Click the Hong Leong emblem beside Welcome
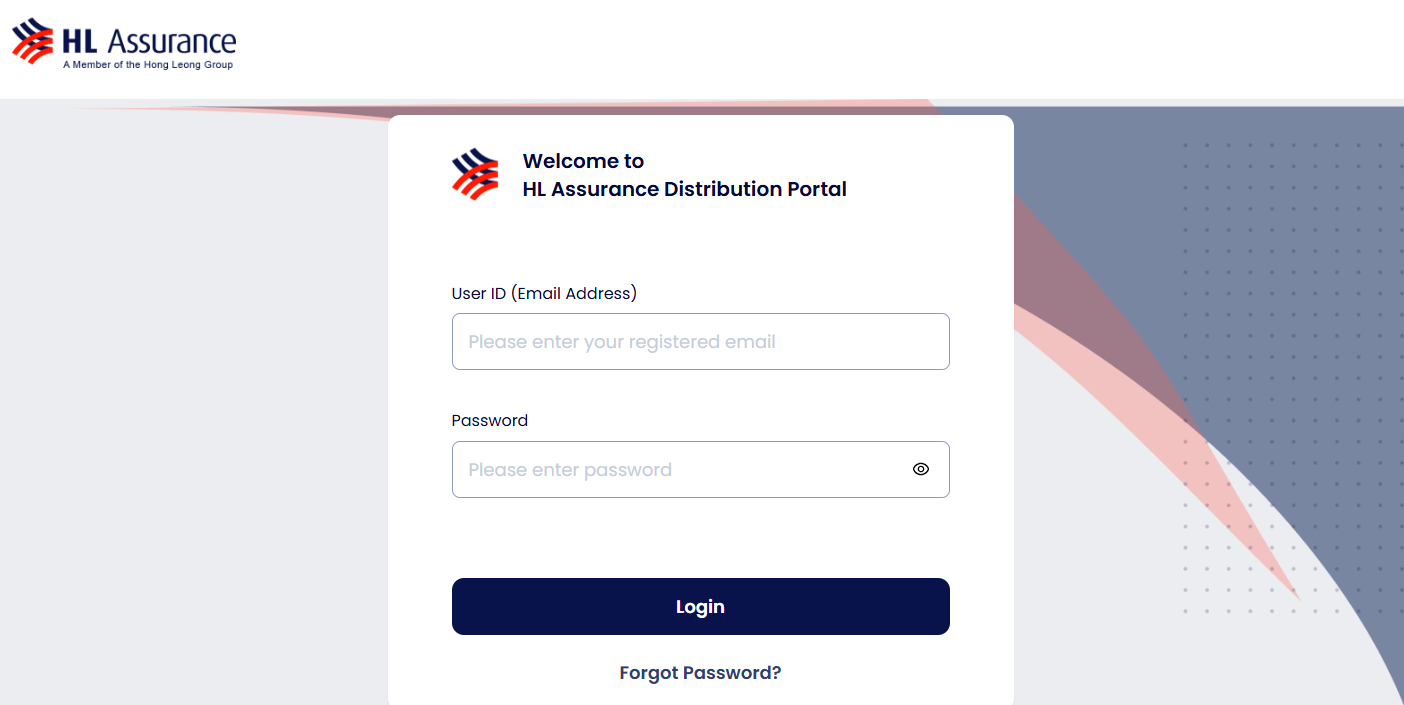 474,174
